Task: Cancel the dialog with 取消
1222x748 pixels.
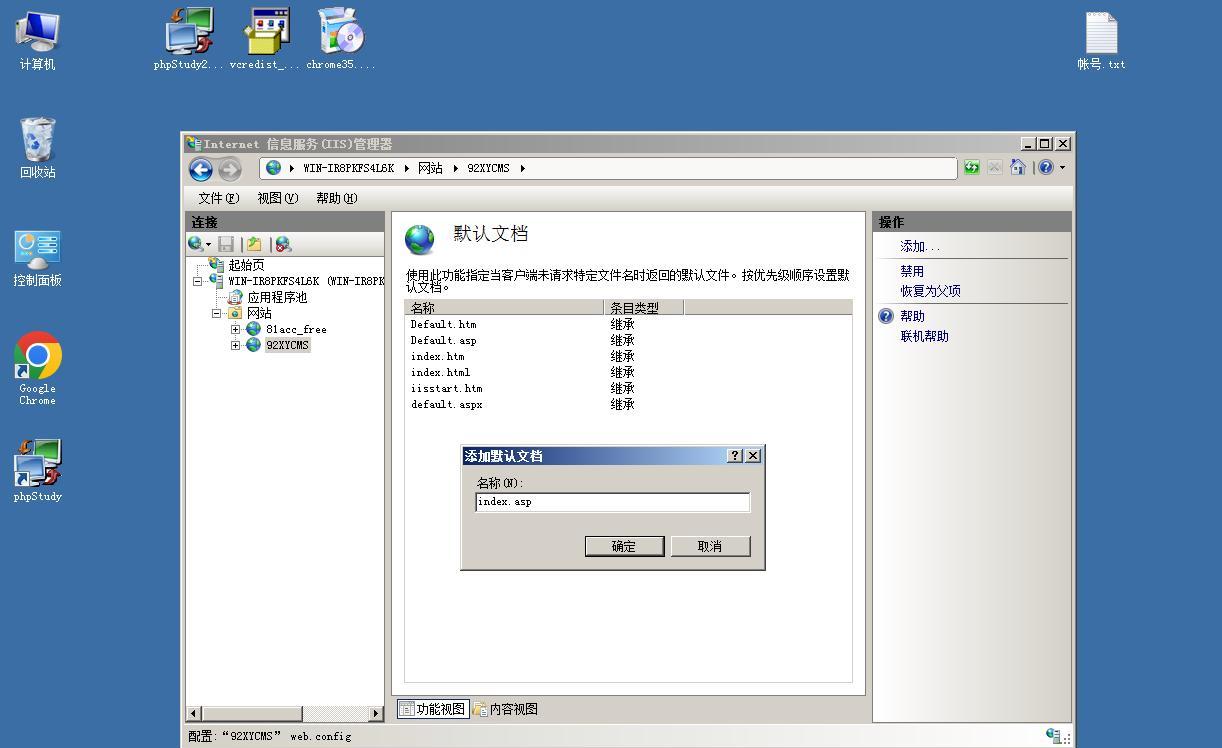Action: click(710, 546)
